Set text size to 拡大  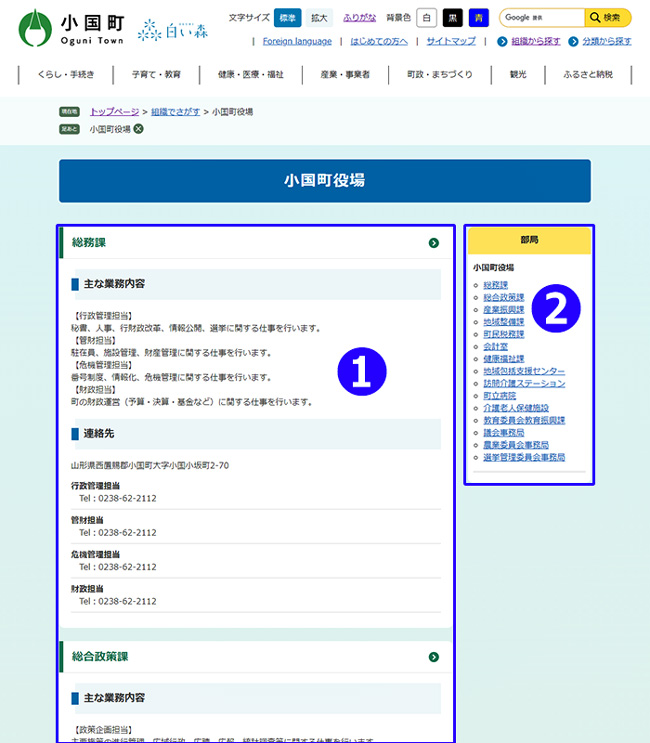coord(319,18)
